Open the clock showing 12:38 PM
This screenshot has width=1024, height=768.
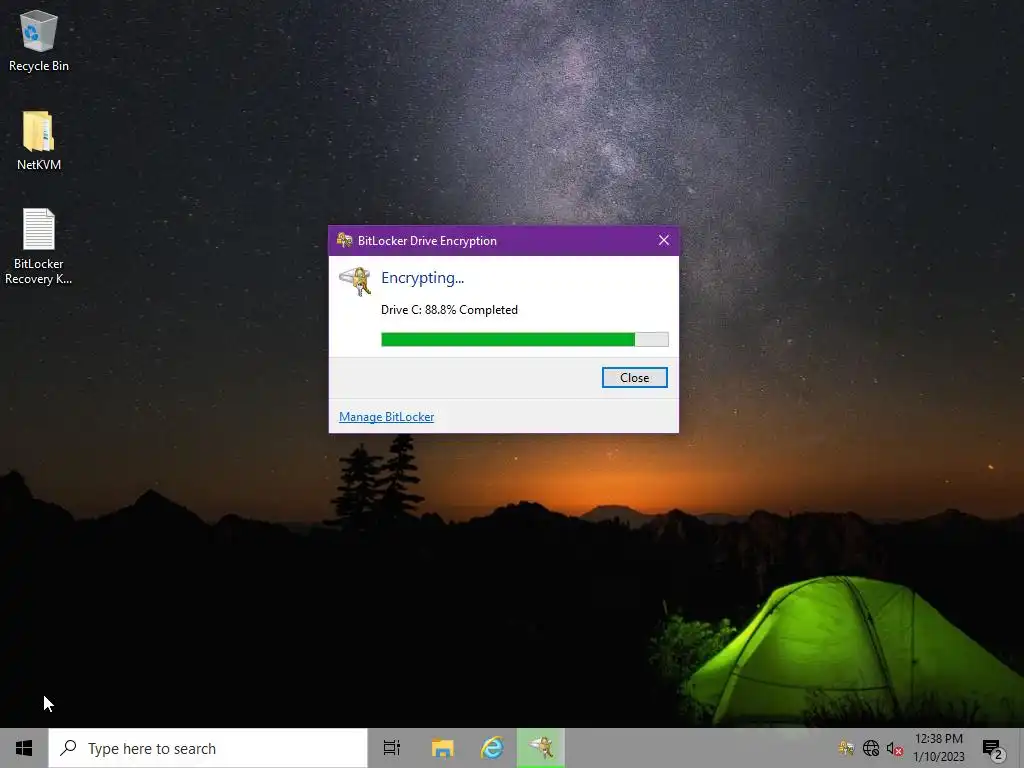point(938,748)
